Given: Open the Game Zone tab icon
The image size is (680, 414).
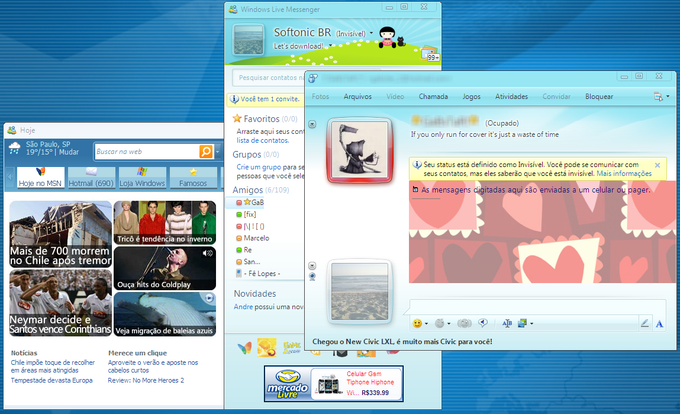Looking at the screenshot, I should click(292, 348).
